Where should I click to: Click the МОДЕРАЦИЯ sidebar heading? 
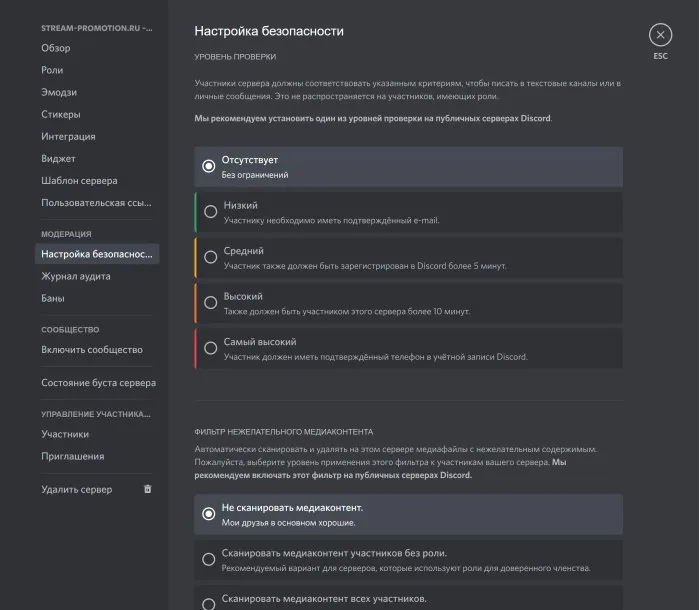66,234
